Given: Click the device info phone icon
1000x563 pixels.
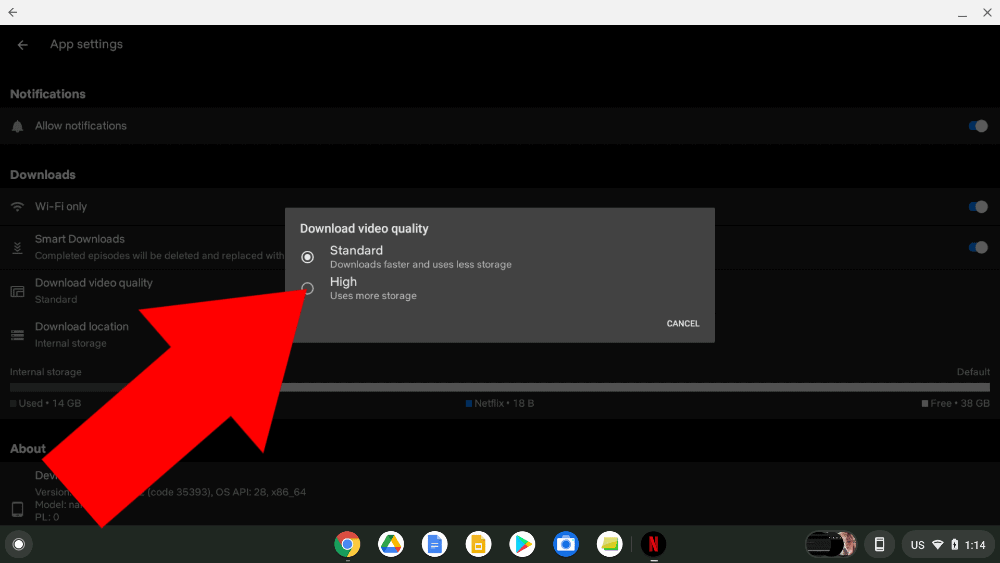Looking at the screenshot, I should tap(17, 509).
